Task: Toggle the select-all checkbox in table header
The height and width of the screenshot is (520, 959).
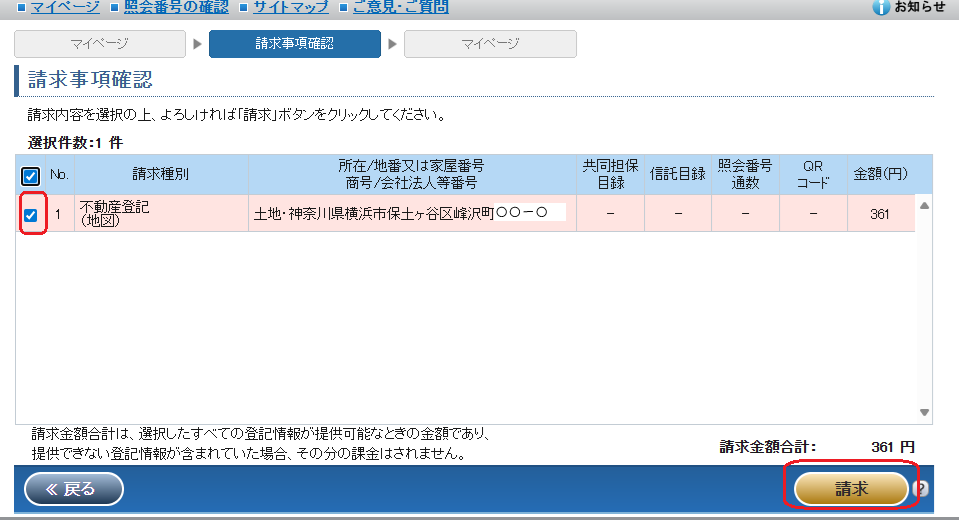Action: click(31, 176)
